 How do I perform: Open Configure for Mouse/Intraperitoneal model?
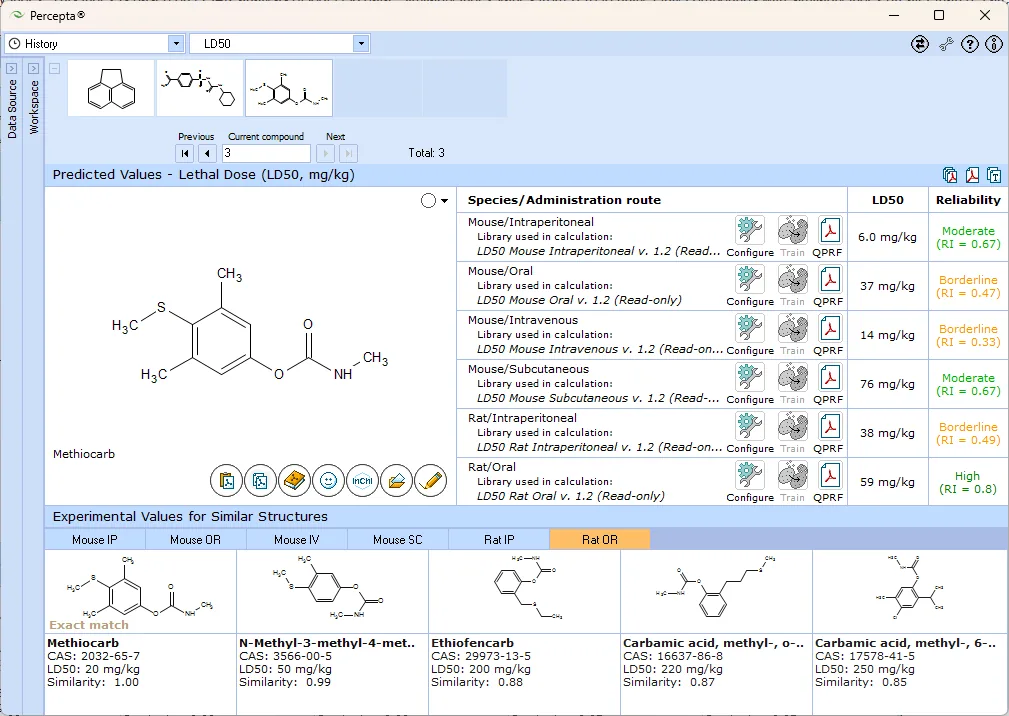click(x=750, y=231)
